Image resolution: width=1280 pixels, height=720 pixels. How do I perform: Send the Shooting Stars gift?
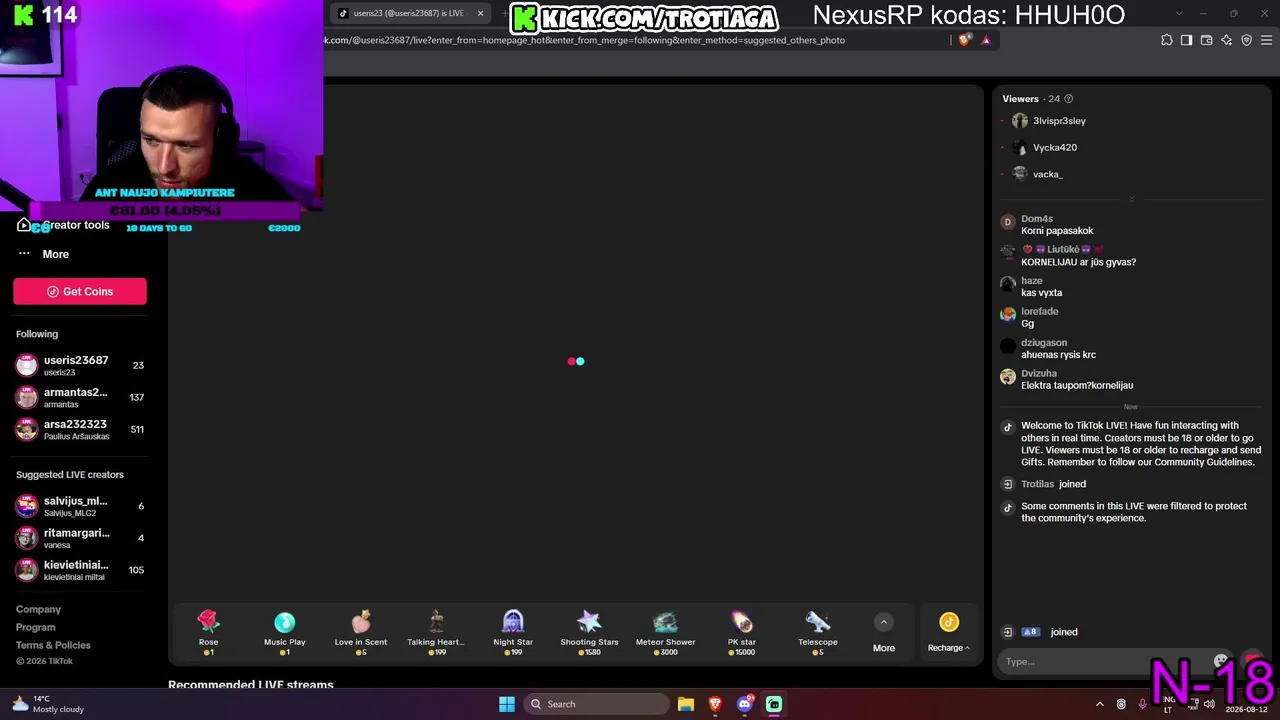pos(589,632)
